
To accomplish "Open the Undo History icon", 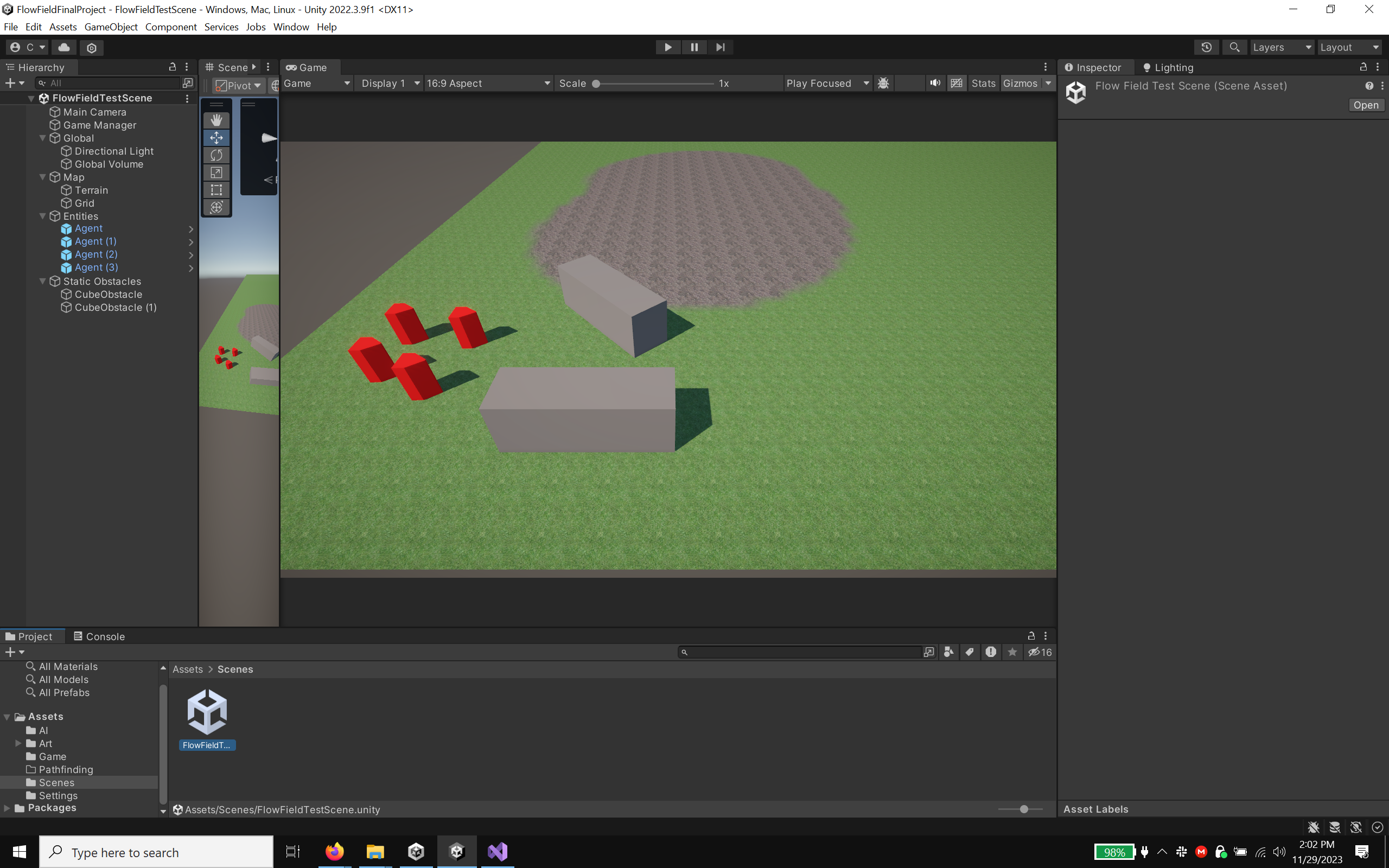I will point(1207,47).
